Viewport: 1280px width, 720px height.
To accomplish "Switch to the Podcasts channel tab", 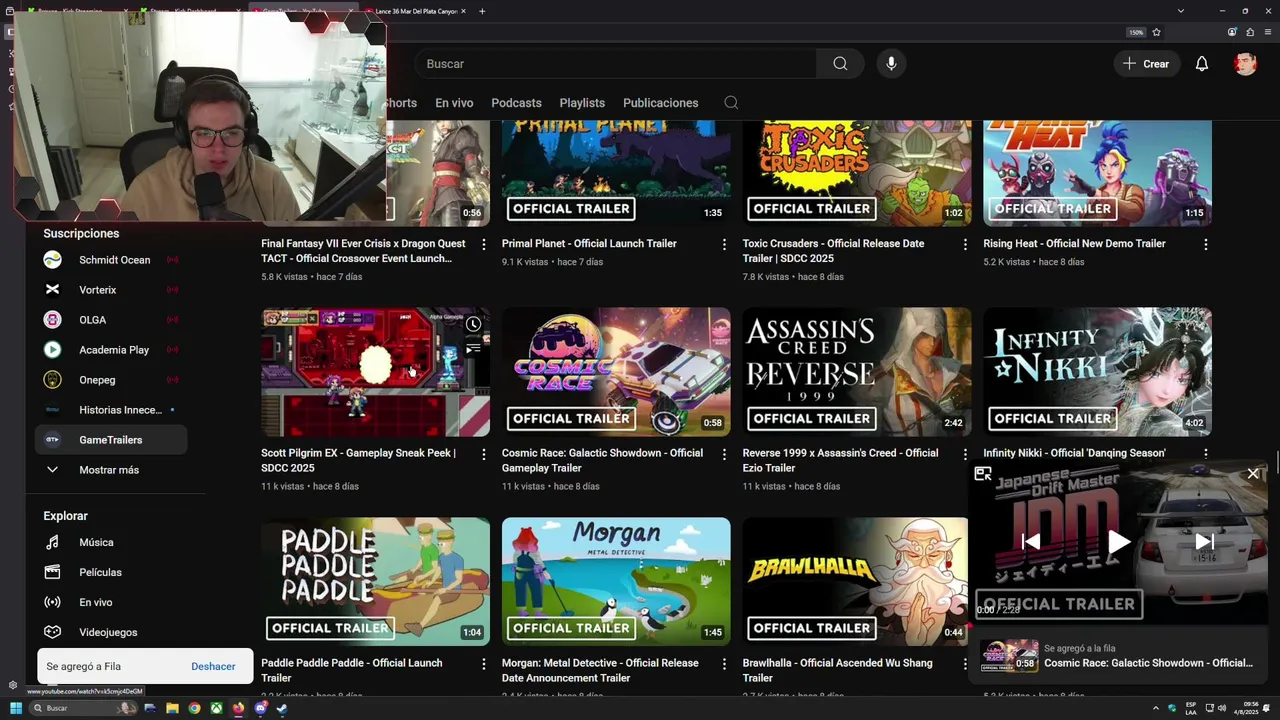I will pos(516,103).
